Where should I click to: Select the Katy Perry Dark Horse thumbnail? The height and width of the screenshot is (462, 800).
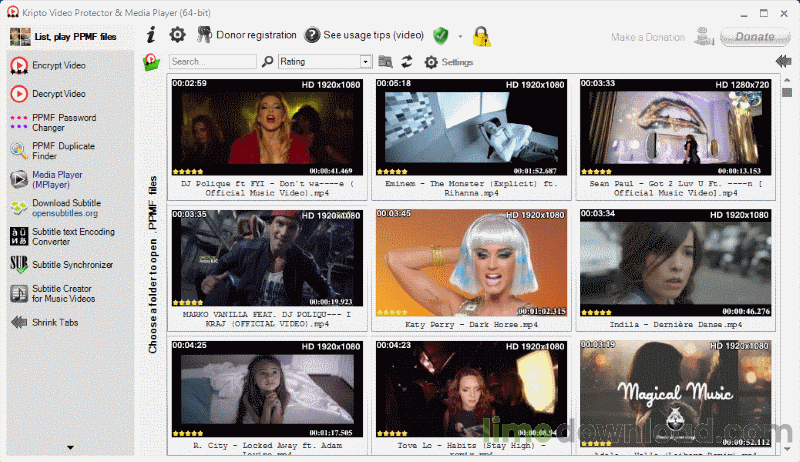472,264
